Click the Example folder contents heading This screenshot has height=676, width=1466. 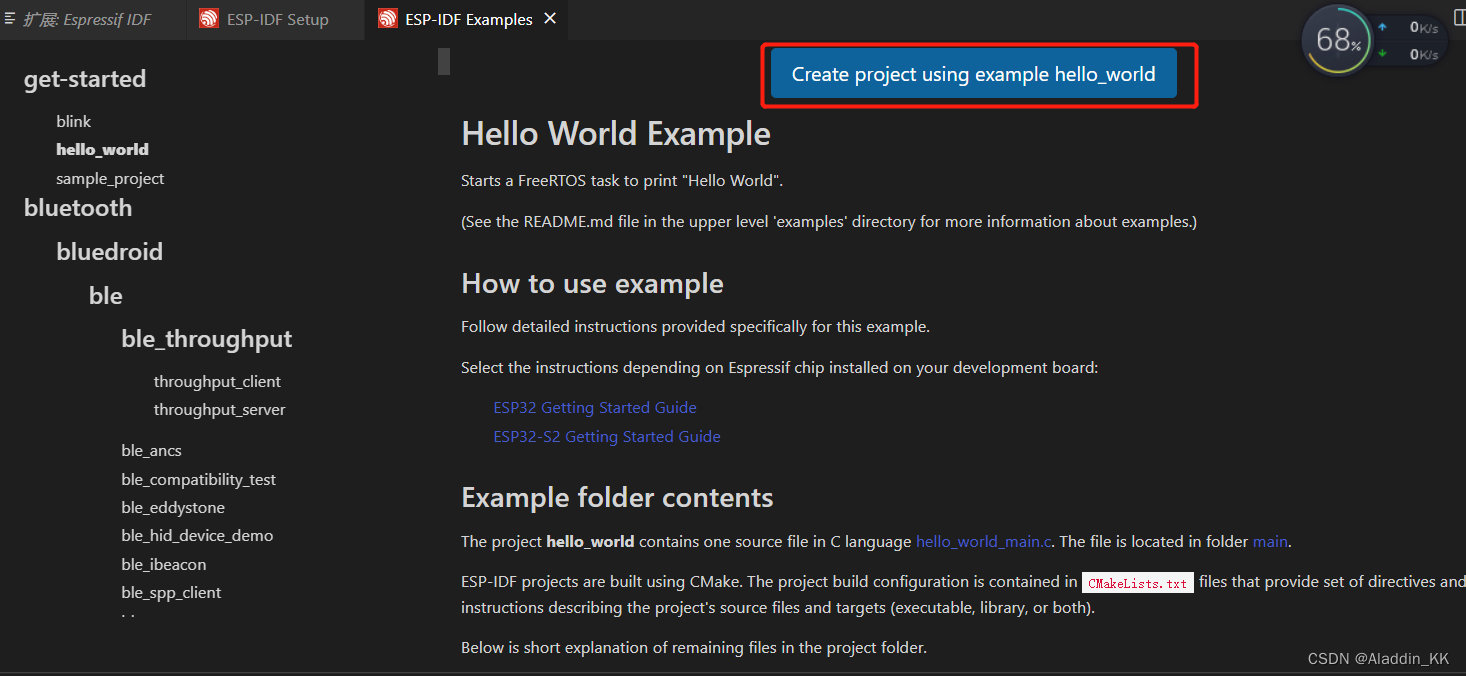coord(617,498)
